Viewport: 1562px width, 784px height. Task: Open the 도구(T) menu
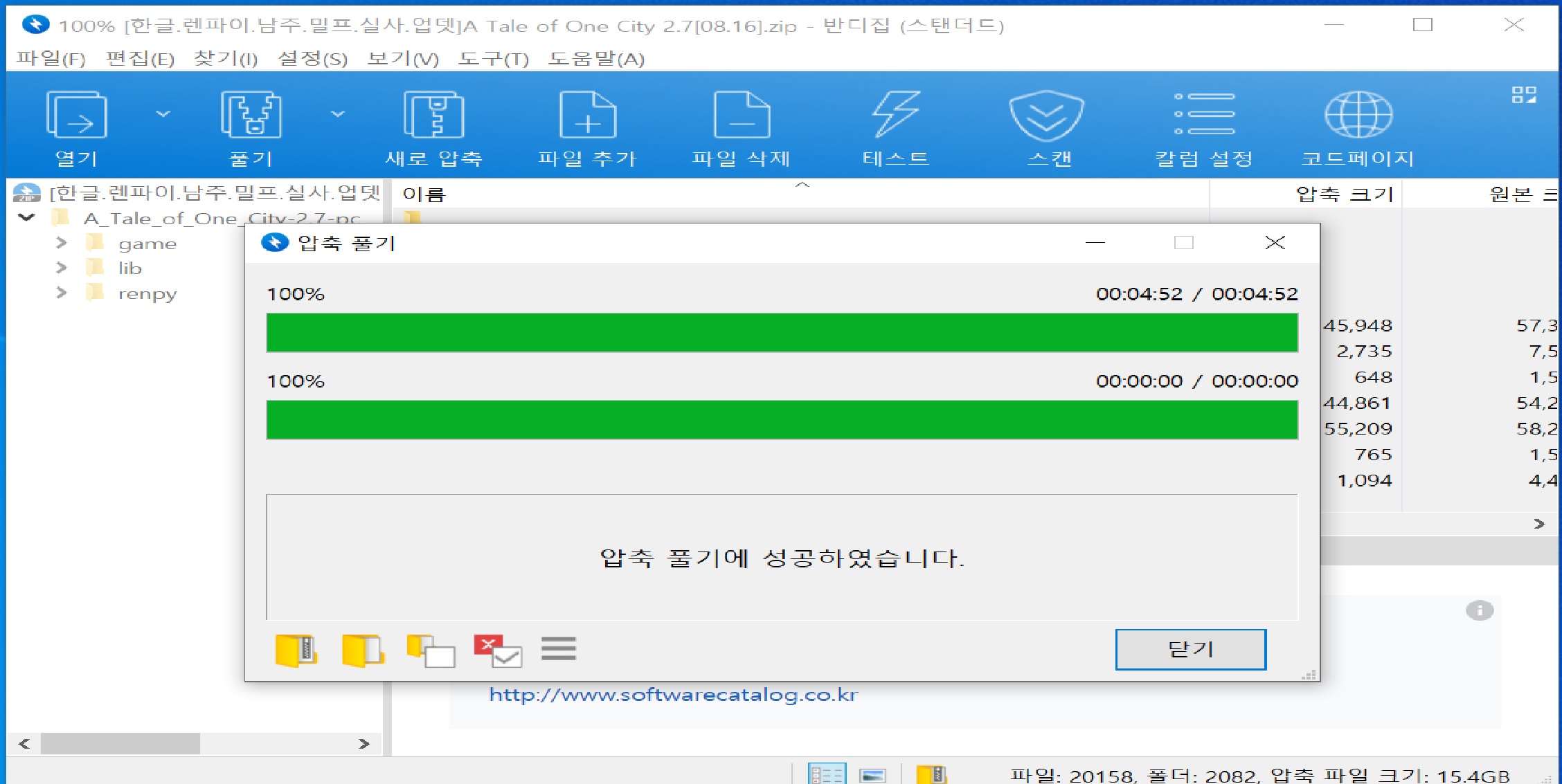[x=493, y=59]
